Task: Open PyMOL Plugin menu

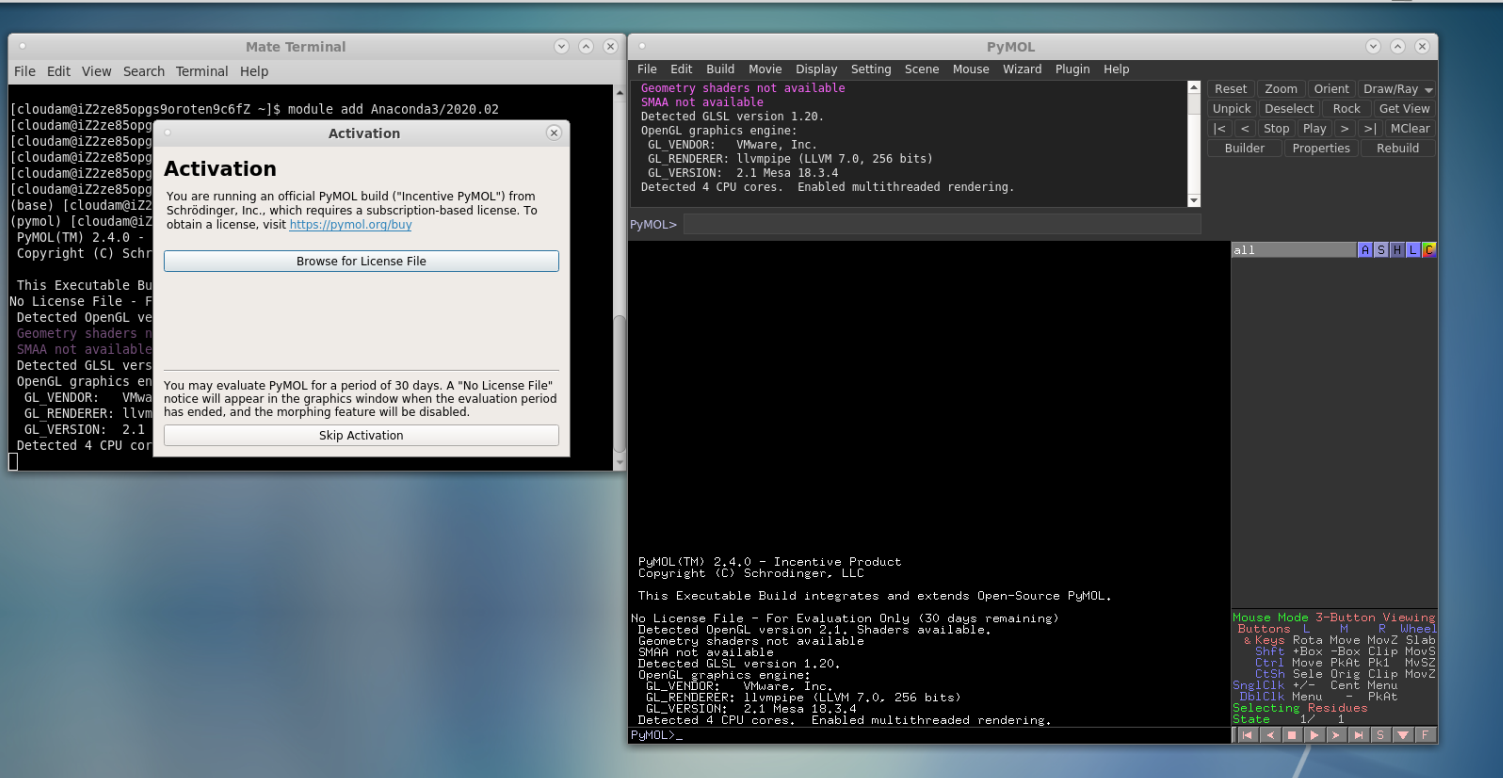Action: click(1072, 69)
